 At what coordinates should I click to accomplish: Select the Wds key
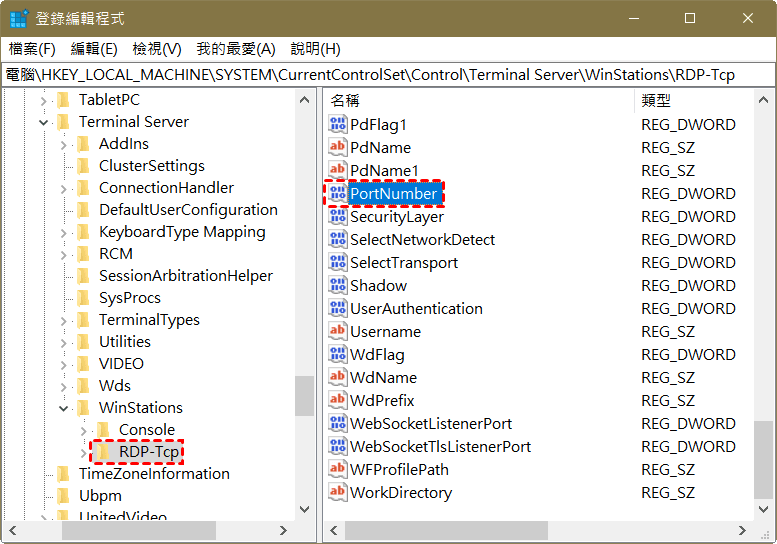pyautogui.click(x=115, y=386)
